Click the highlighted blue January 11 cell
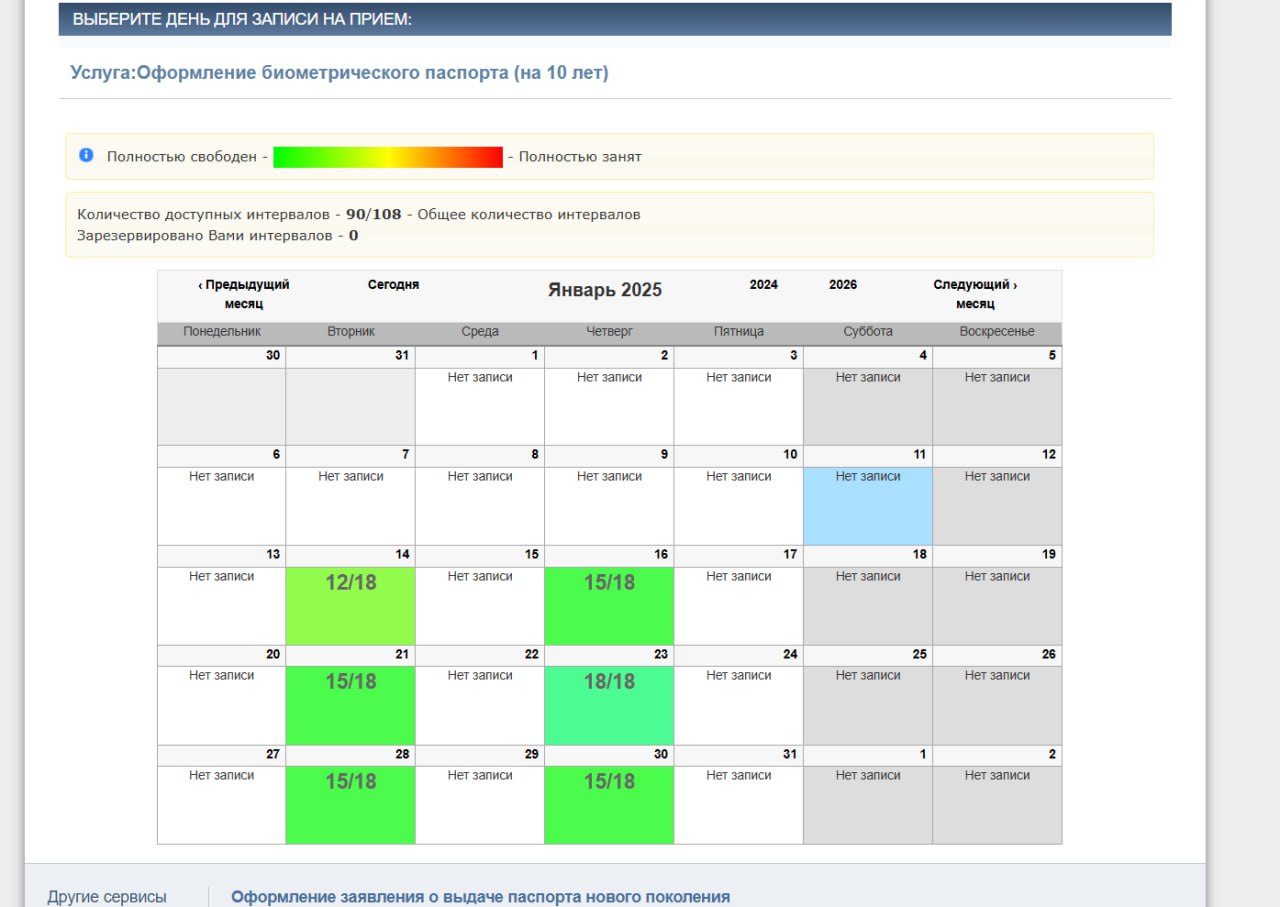The height and width of the screenshot is (907, 1280). click(867, 505)
